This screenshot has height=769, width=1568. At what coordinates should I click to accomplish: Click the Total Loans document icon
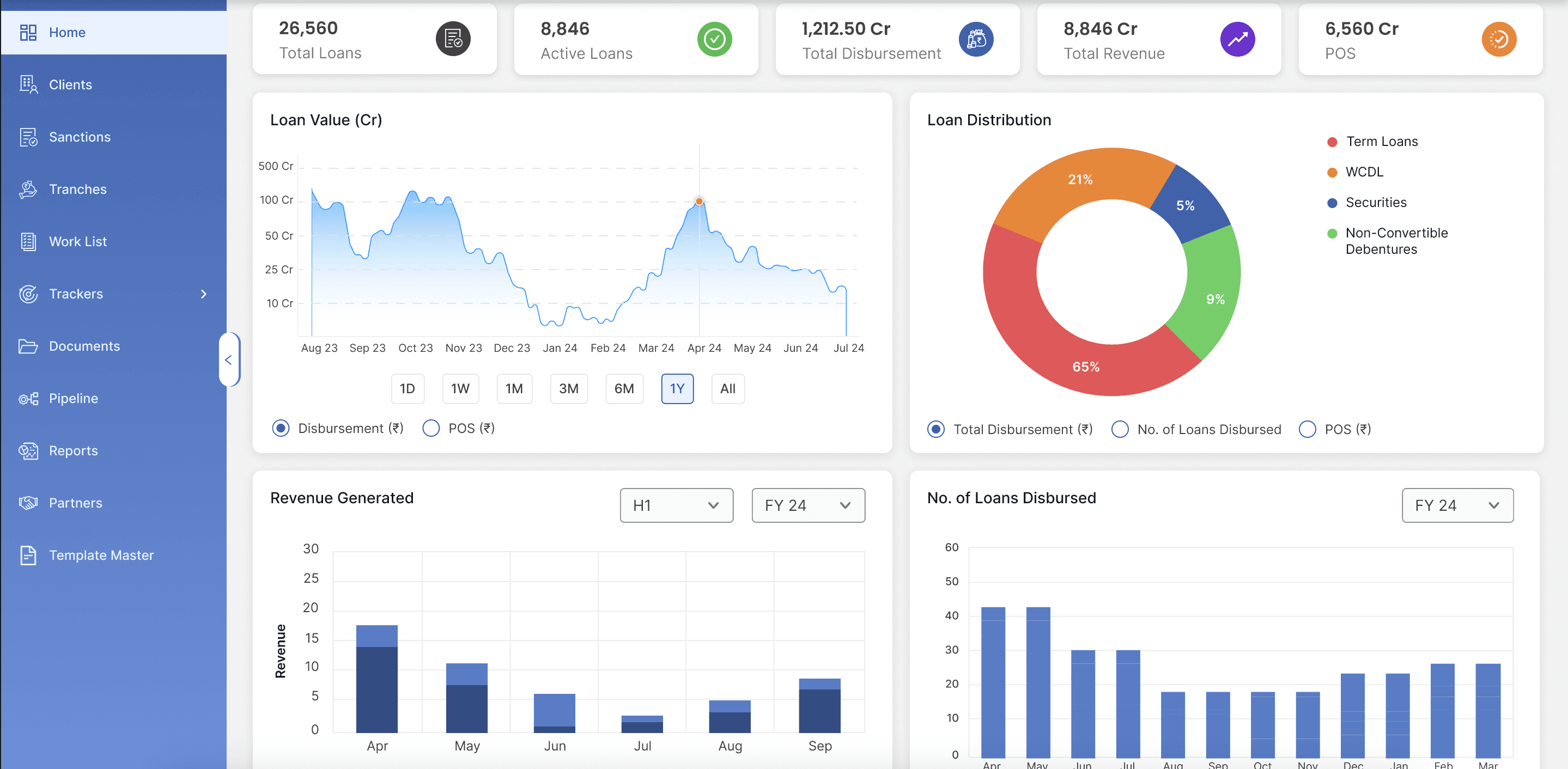(x=453, y=39)
